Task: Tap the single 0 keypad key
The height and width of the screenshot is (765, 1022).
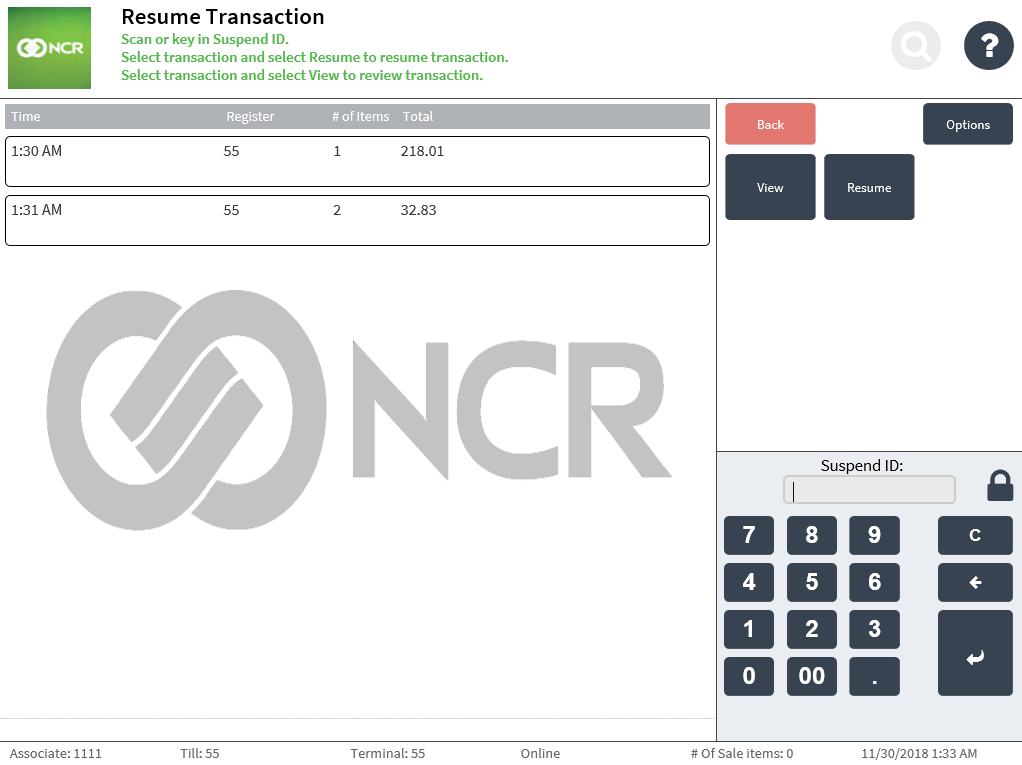Action: tap(749, 676)
